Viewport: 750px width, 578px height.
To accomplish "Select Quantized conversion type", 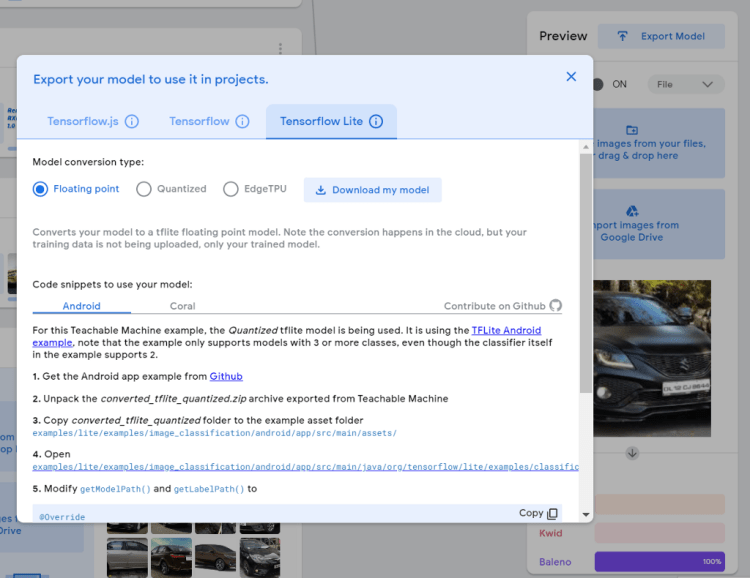I will pos(144,189).
